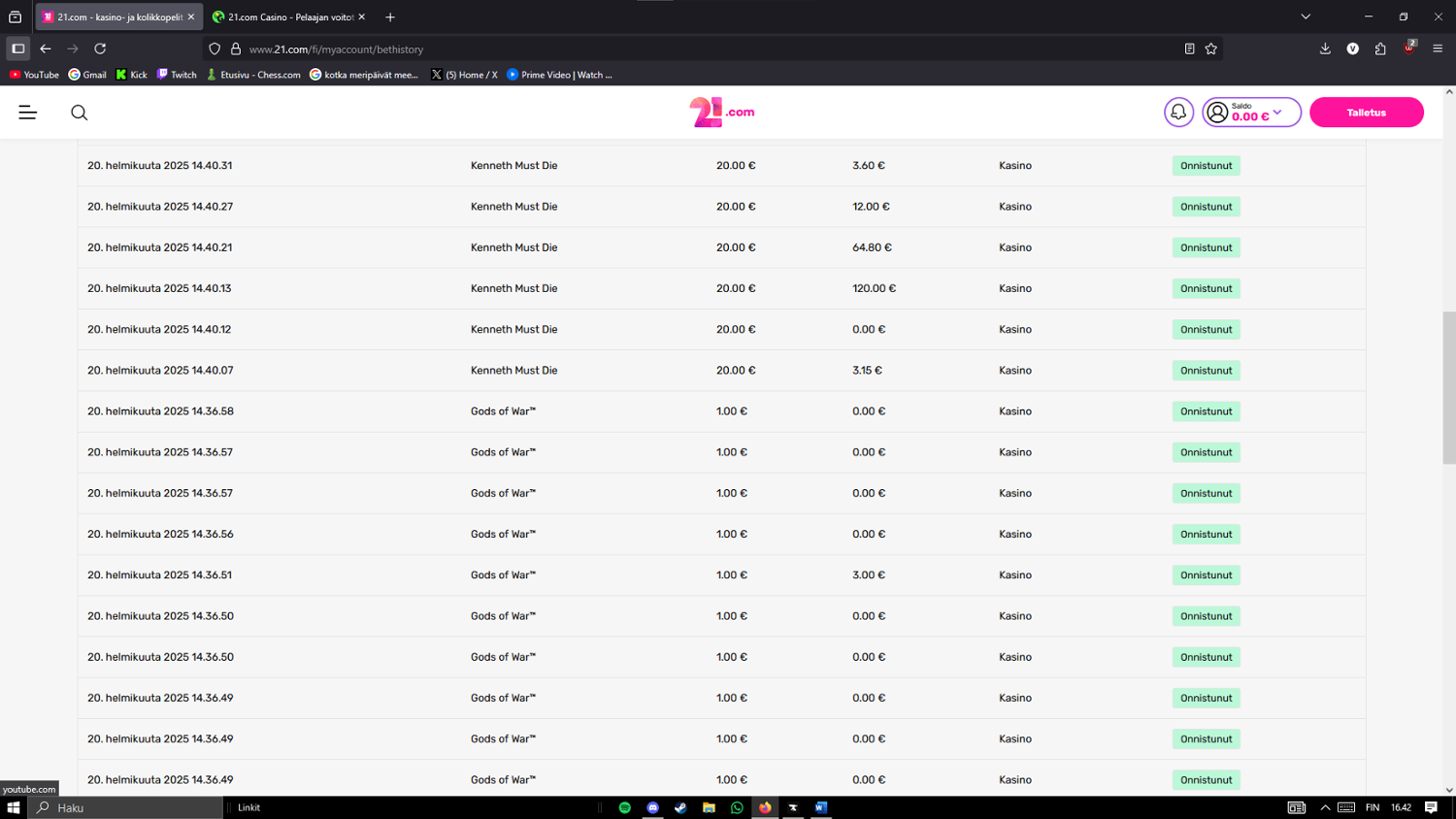
Task: Show hidden system tray icons
Action: (x=1325, y=807)
